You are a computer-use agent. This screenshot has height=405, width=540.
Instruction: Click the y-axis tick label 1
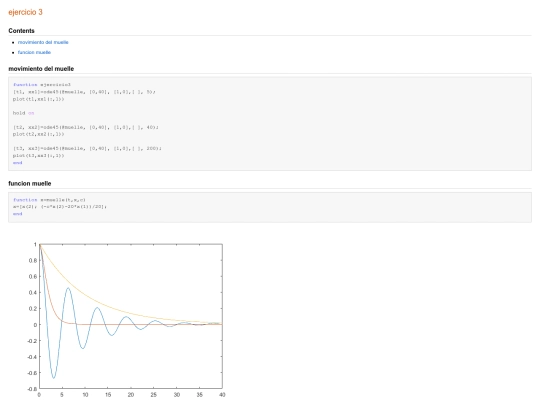click(x=35, y=245)
